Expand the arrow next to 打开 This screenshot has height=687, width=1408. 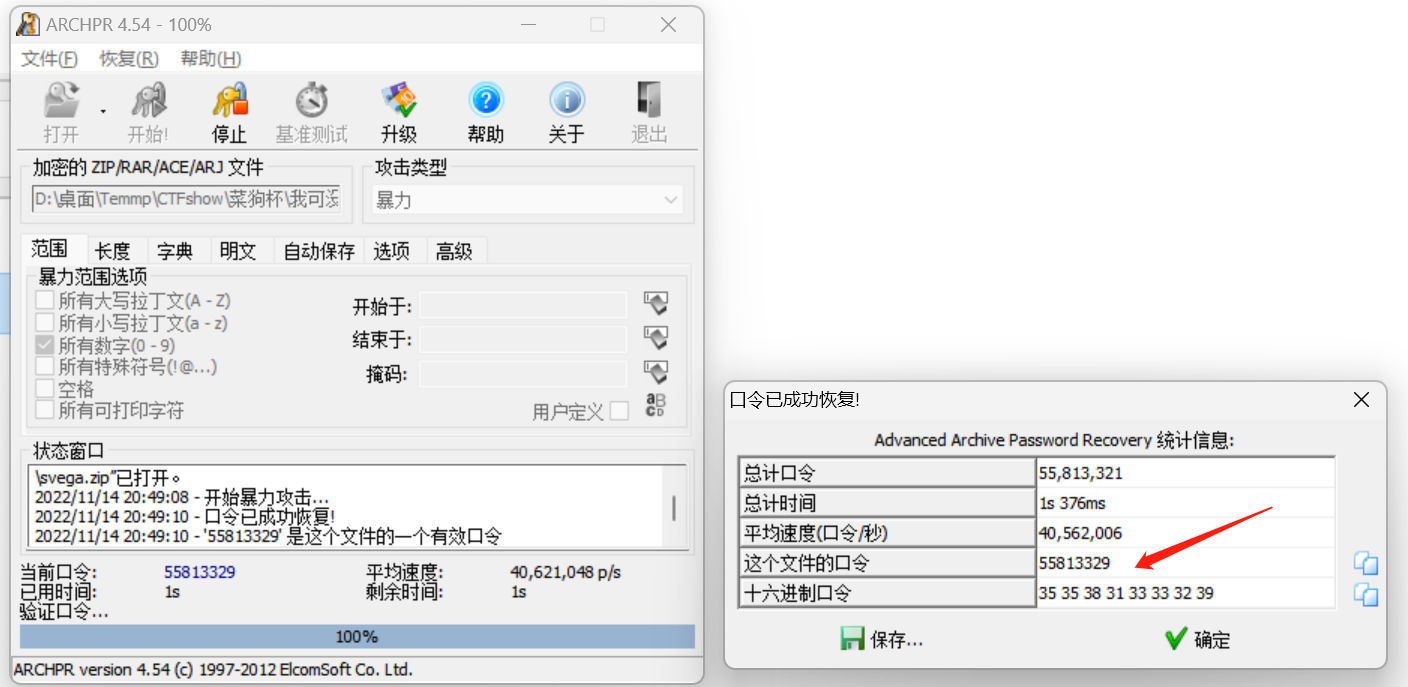pyautogui.click(x=103, y=111)
